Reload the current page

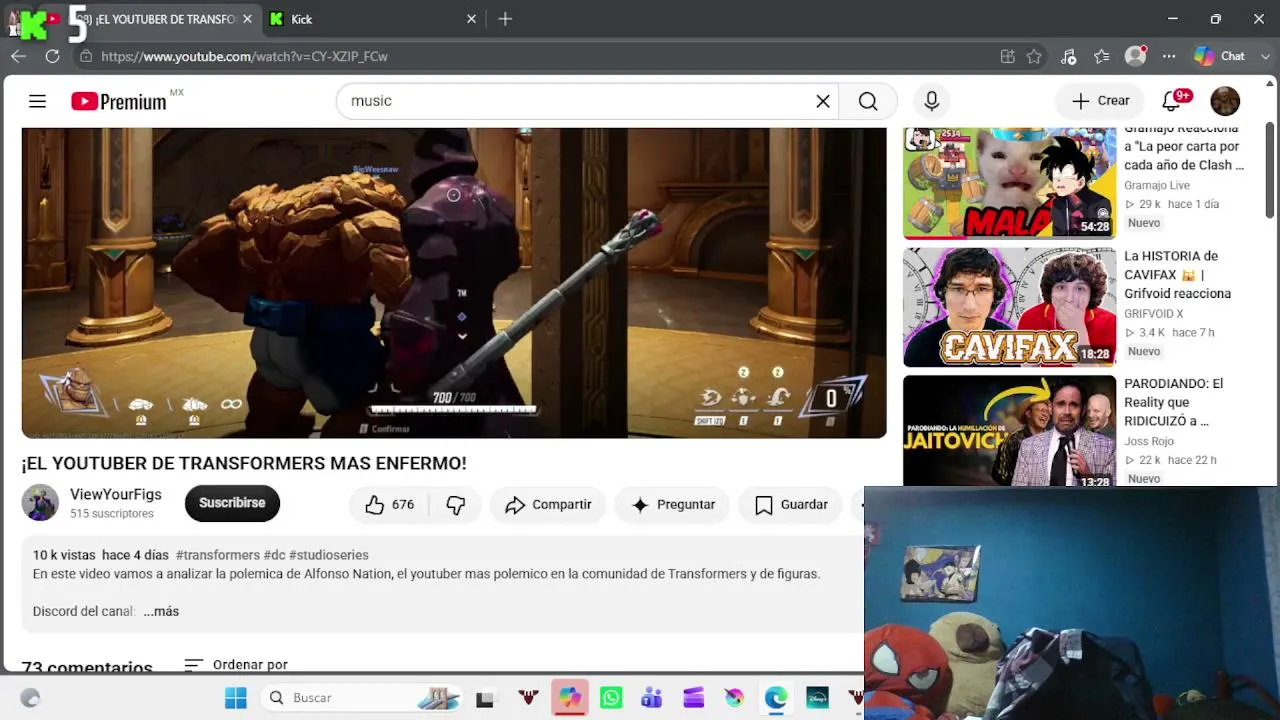52,57
